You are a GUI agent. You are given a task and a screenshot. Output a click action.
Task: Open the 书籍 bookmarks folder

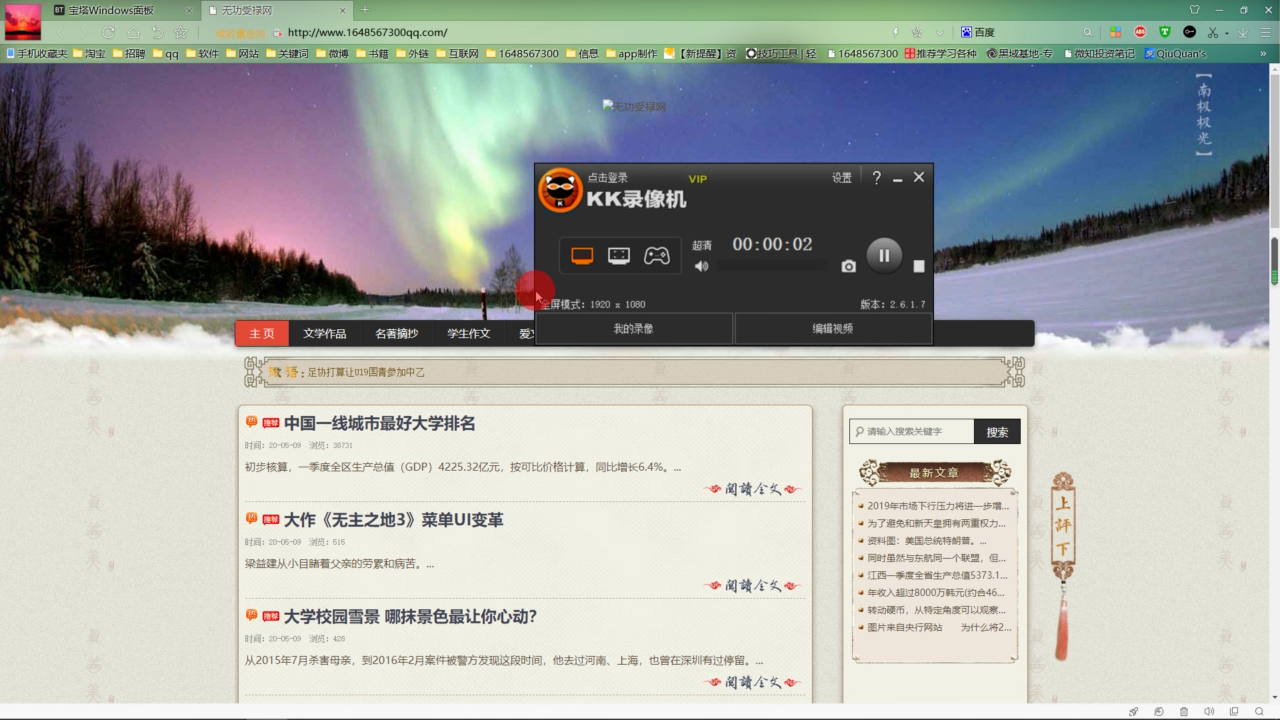tap(372, 53)
